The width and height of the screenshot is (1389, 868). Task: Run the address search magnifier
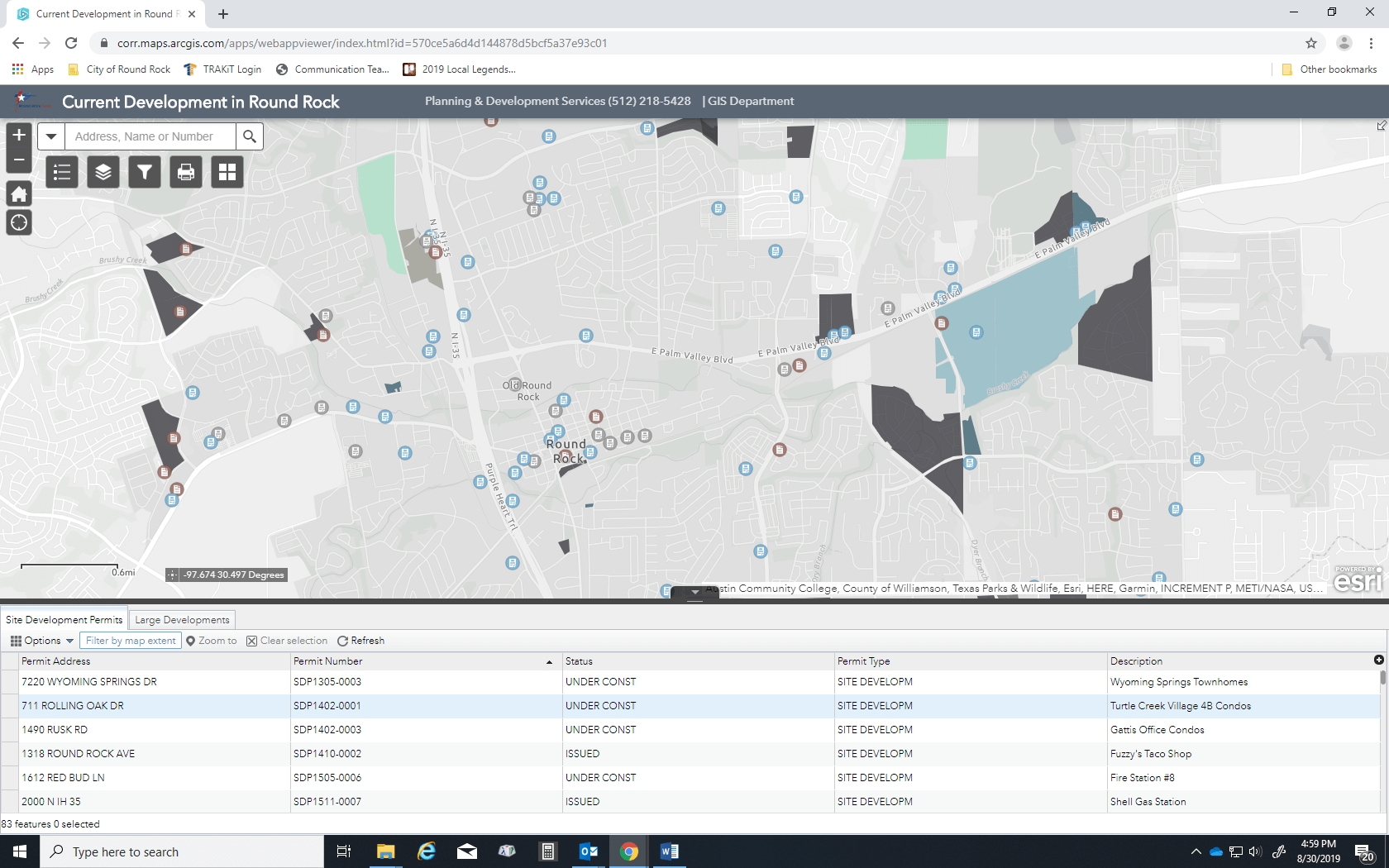pos(250,136)
